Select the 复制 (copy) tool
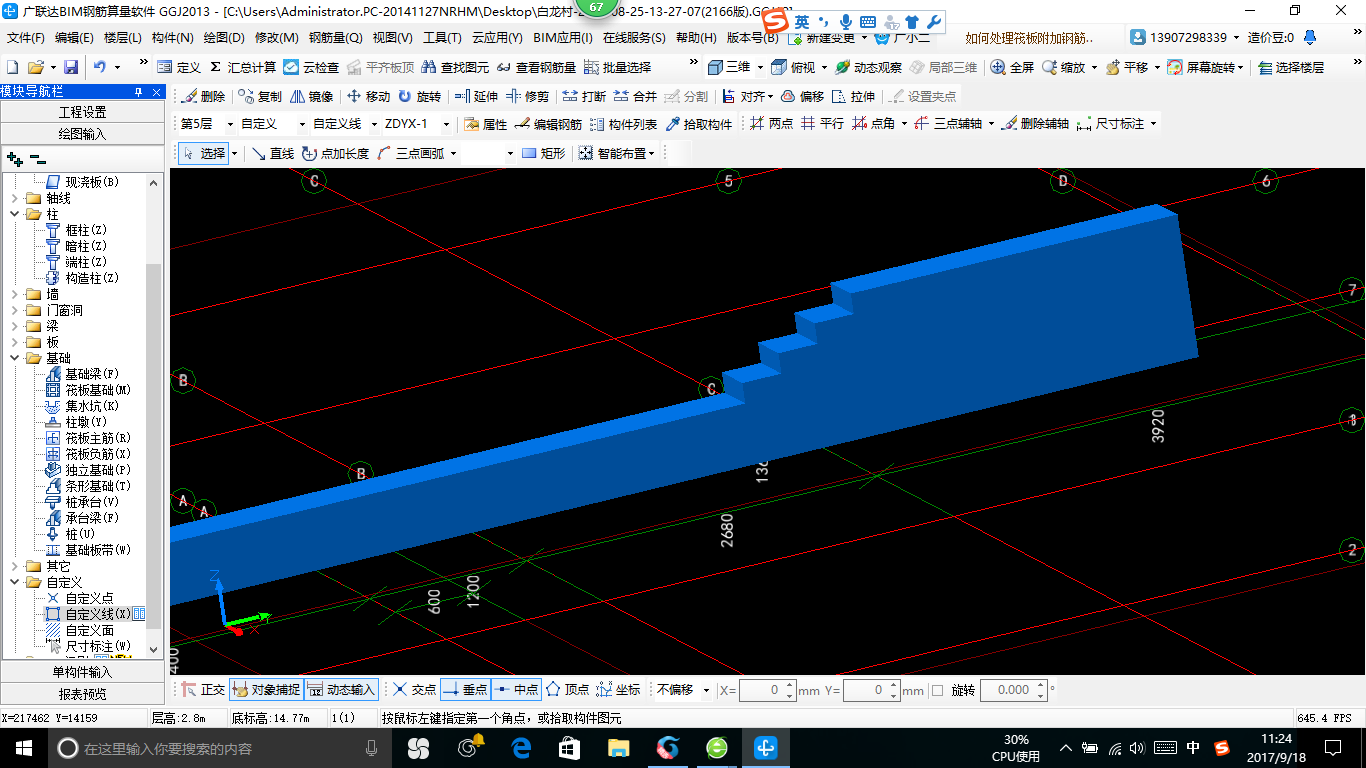The image size is (1366, 768). click(260, 97)
